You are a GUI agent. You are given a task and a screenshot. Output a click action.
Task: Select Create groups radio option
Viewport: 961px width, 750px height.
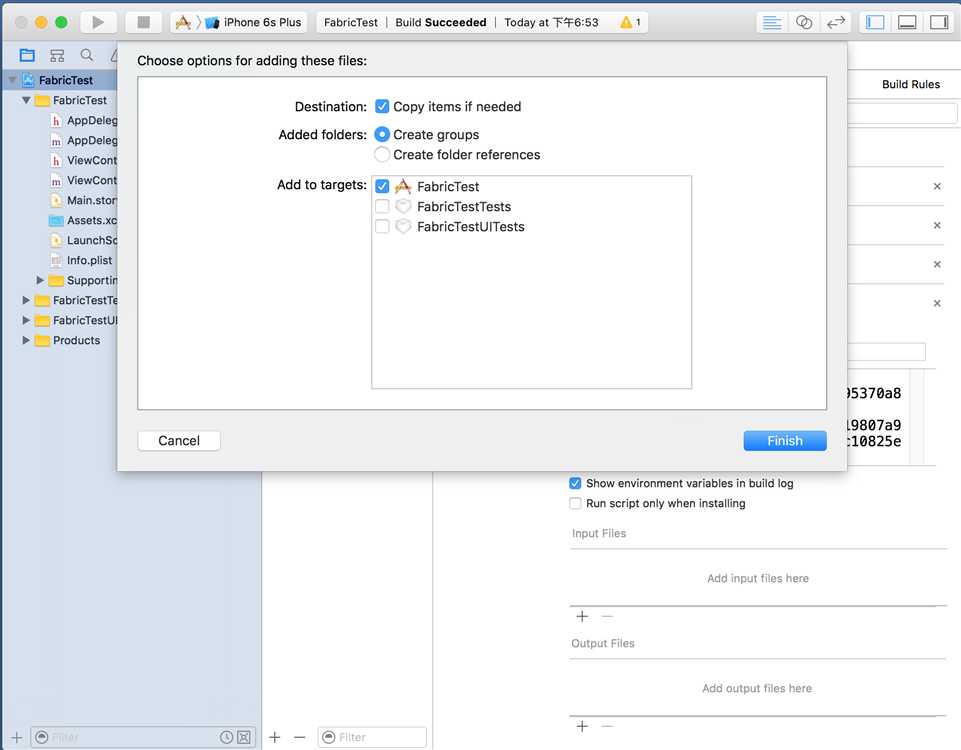(382, 134)
